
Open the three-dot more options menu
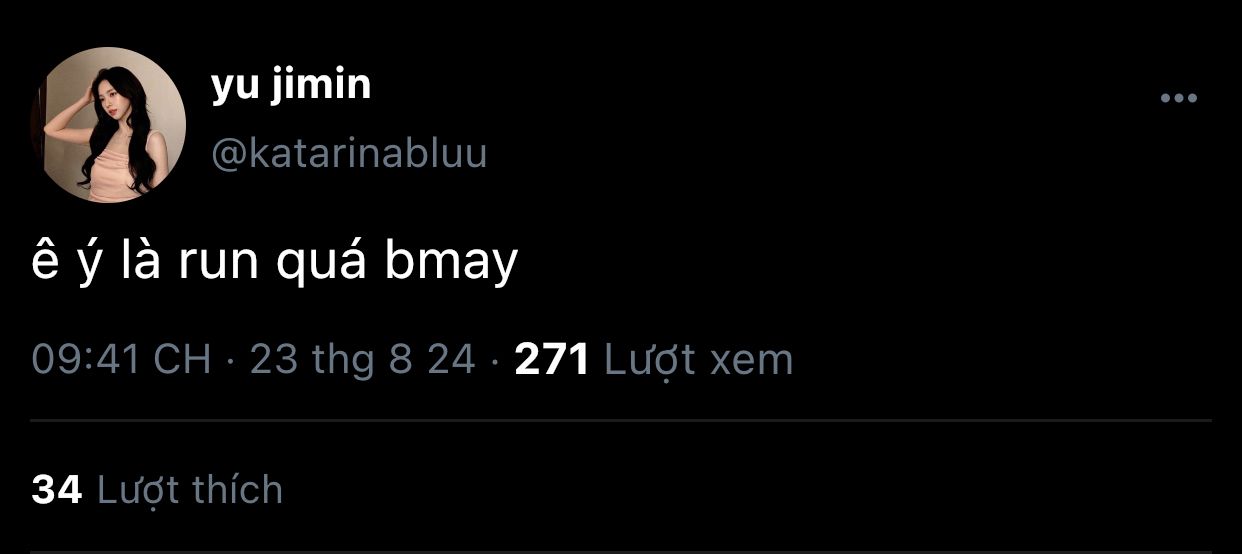tap(1178, 98)
